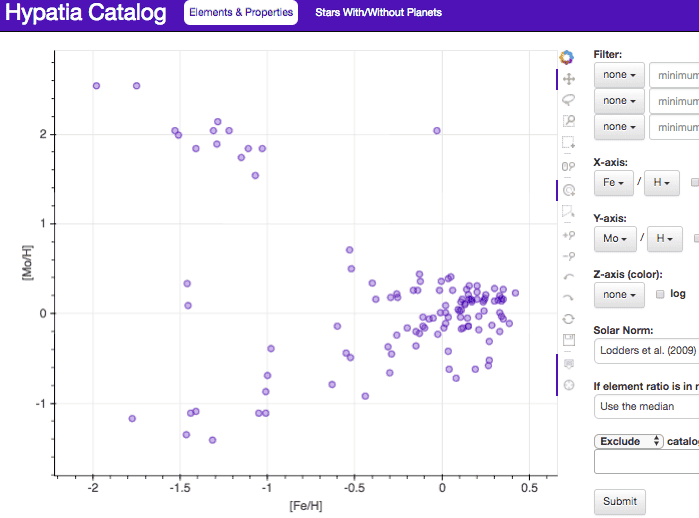Click the [Mo/H] y-axis label
Viewport: 699px width, 518px height.
tap(27, 263)
